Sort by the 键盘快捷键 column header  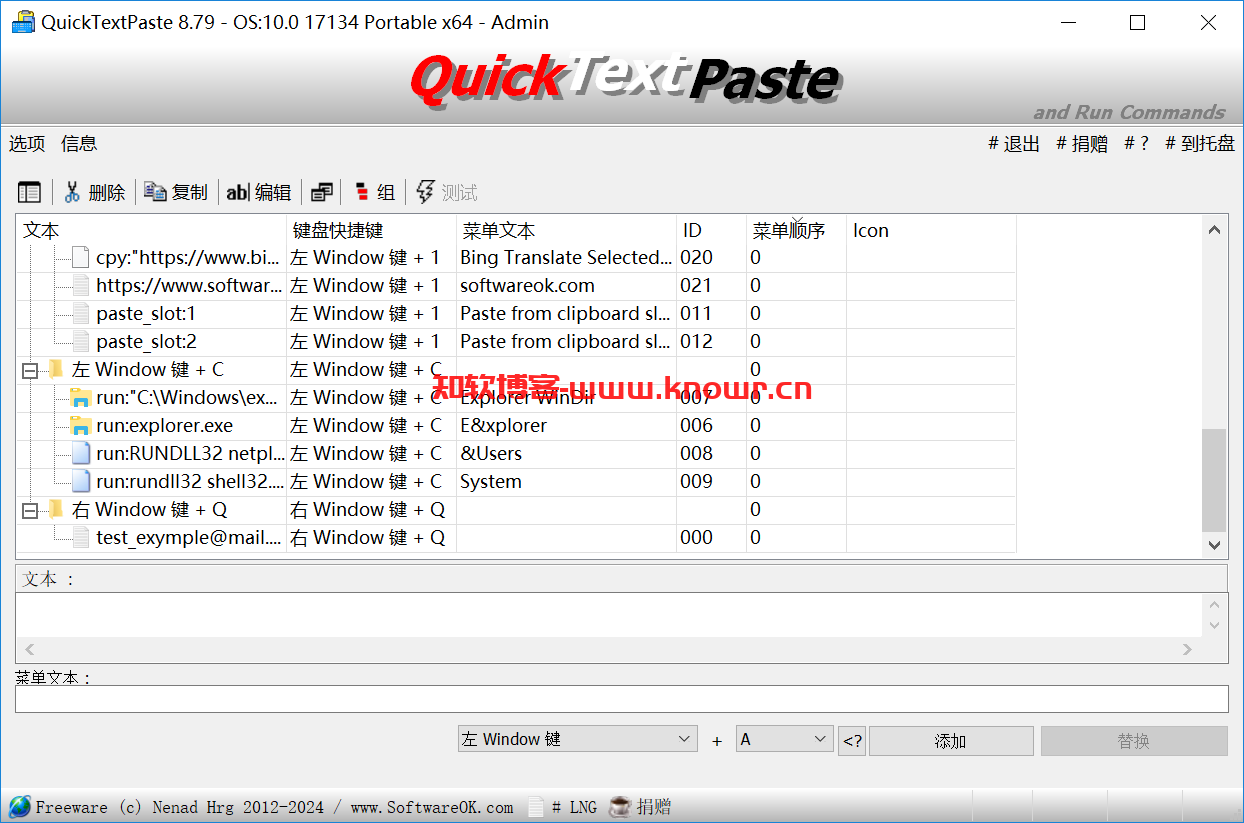coord(372,230)
